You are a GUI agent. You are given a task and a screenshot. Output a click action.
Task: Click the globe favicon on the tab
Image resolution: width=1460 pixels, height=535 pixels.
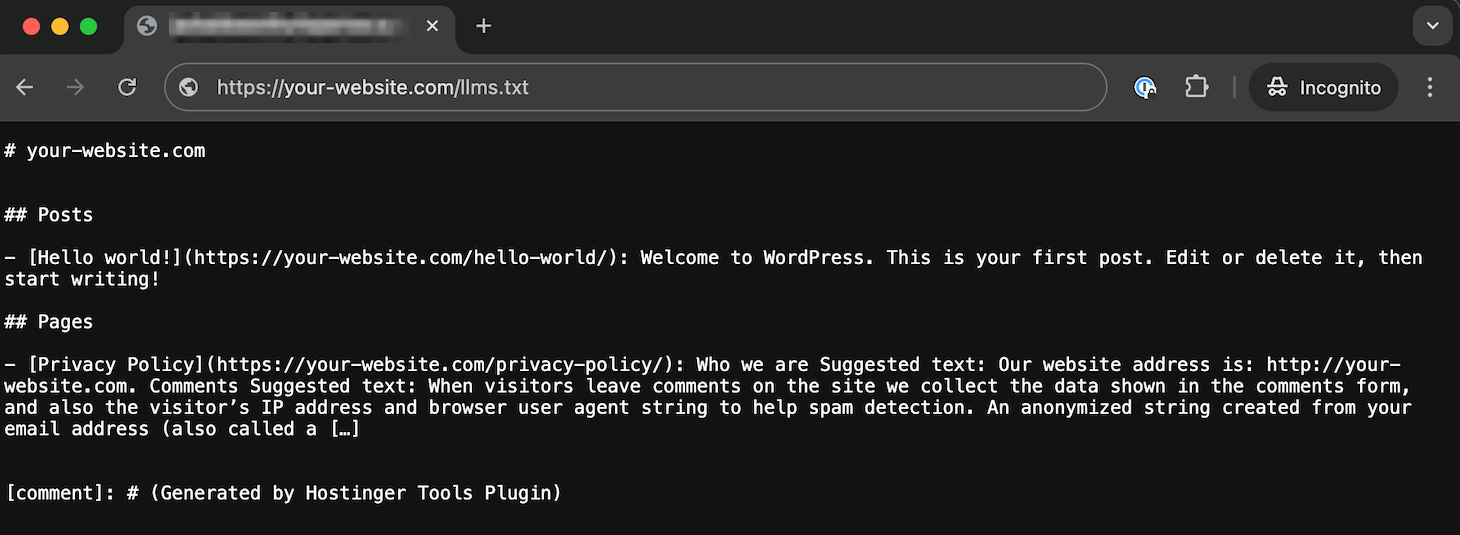click(147, 26)
